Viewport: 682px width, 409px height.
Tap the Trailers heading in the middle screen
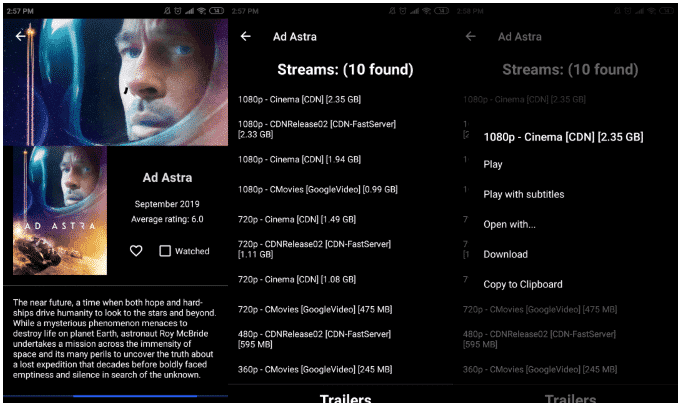[345, 399]
